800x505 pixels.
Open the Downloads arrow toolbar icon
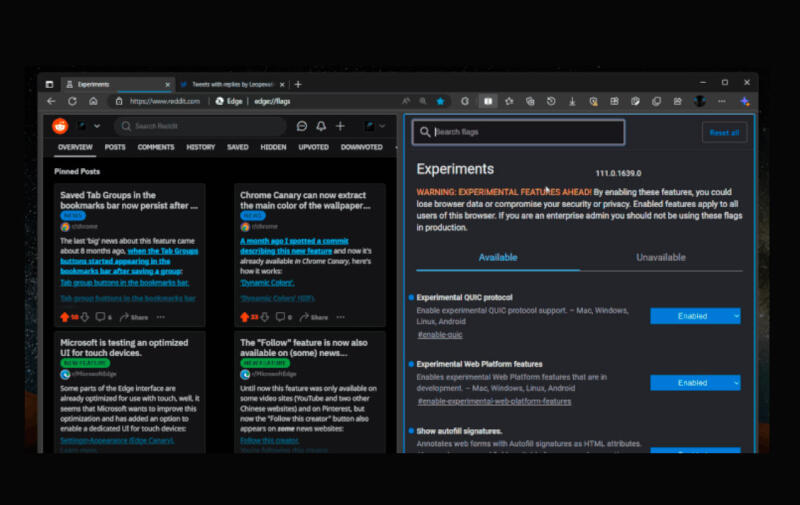click(572, 101)
